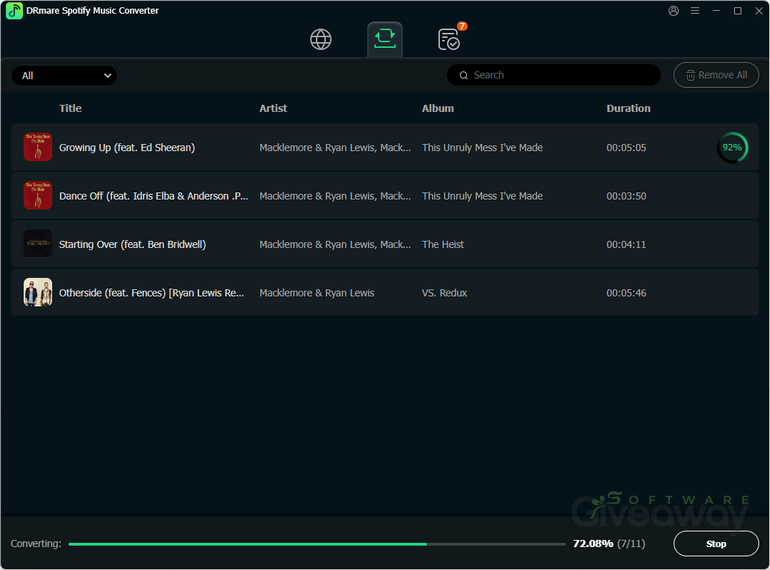Viewport: 770px width, 570px height.
Task: Open the converted history tab with badge
Action: pyautogui.click(x=449, y=39)
